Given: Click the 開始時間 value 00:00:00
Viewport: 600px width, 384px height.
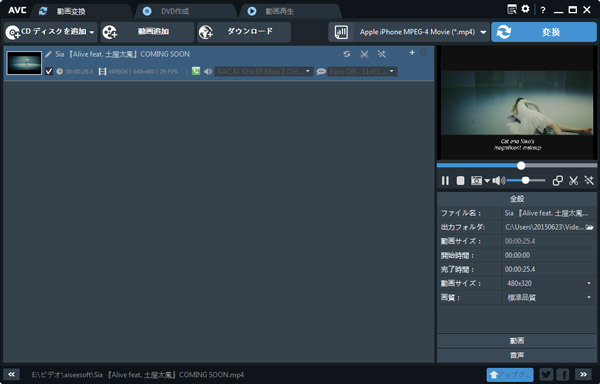Looking at the screenshot, I should pyautogui.click(x=517, y=255).
